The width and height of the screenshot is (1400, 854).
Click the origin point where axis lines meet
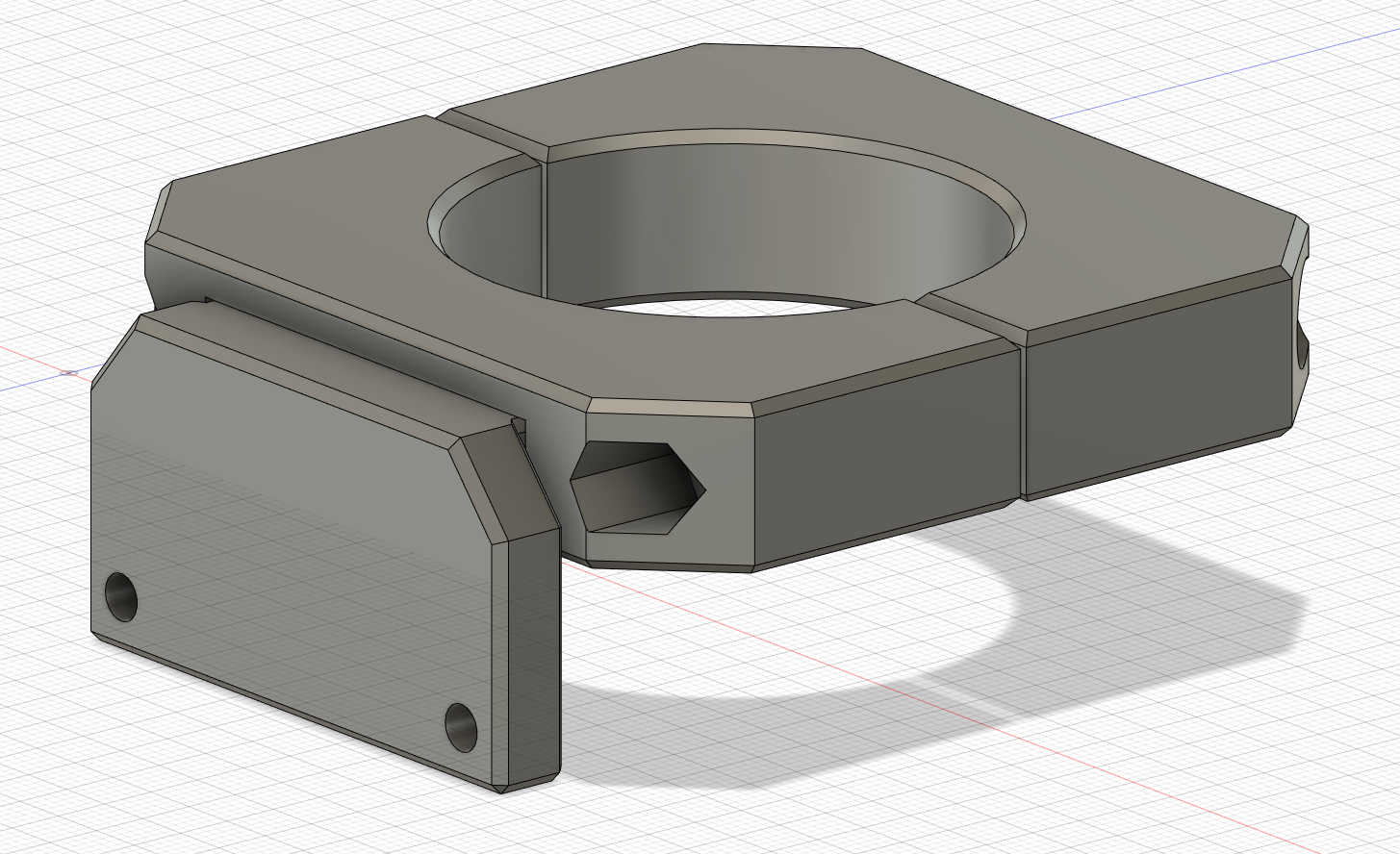pyautogui.click(x=70, y=372)
